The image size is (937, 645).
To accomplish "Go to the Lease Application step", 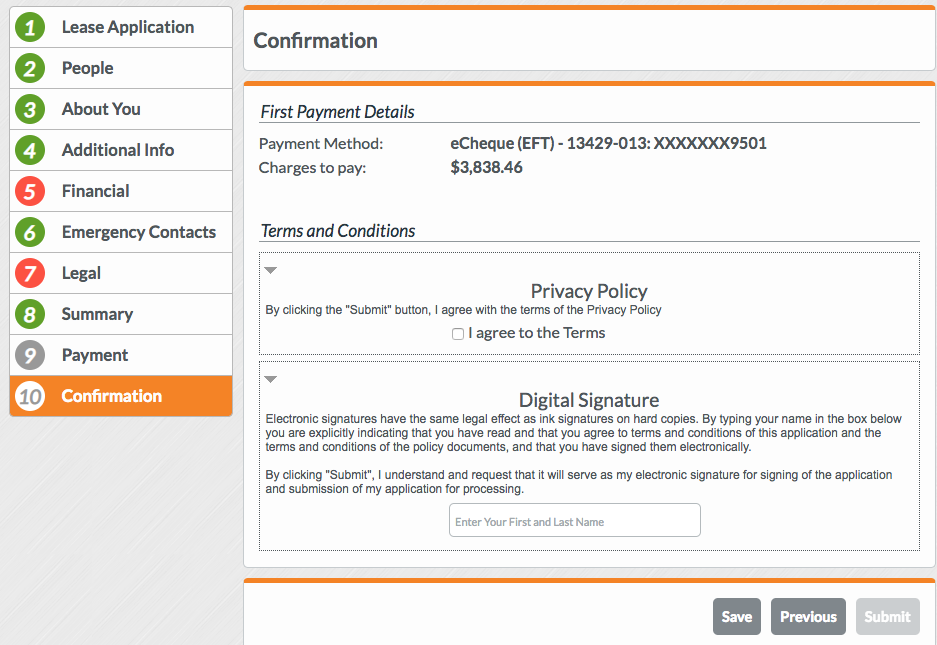I will pyautogui.click(x=127, y=28).
